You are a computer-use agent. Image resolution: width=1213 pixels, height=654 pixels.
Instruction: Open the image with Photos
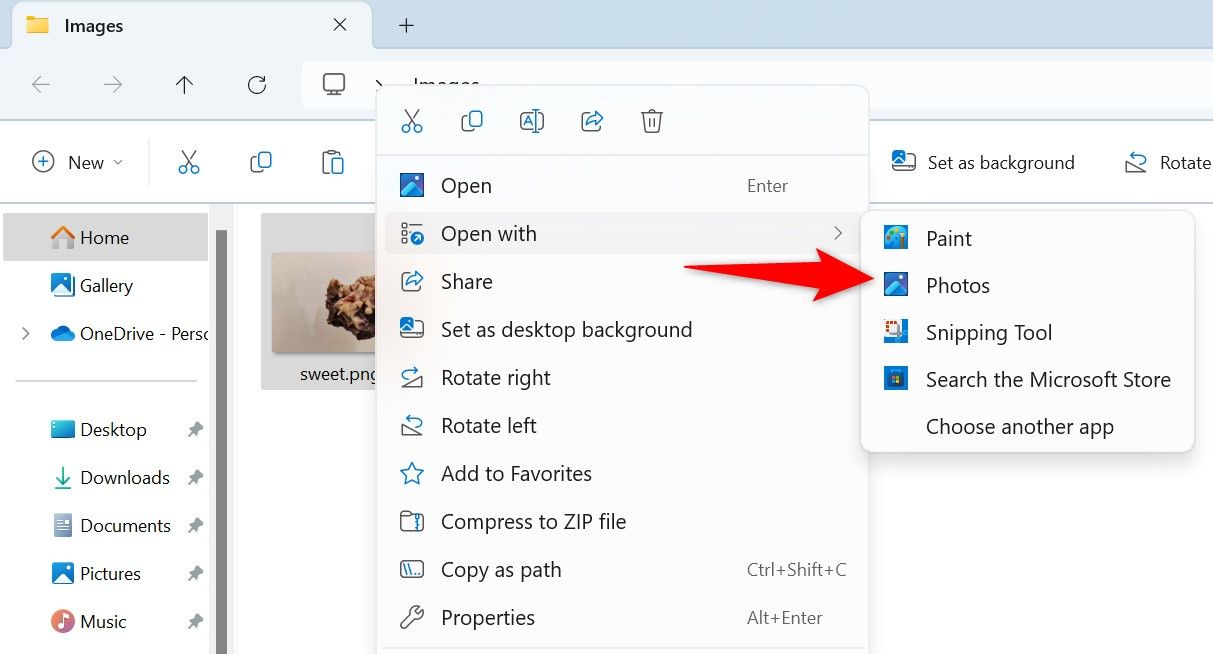(x=1028, y=285)
